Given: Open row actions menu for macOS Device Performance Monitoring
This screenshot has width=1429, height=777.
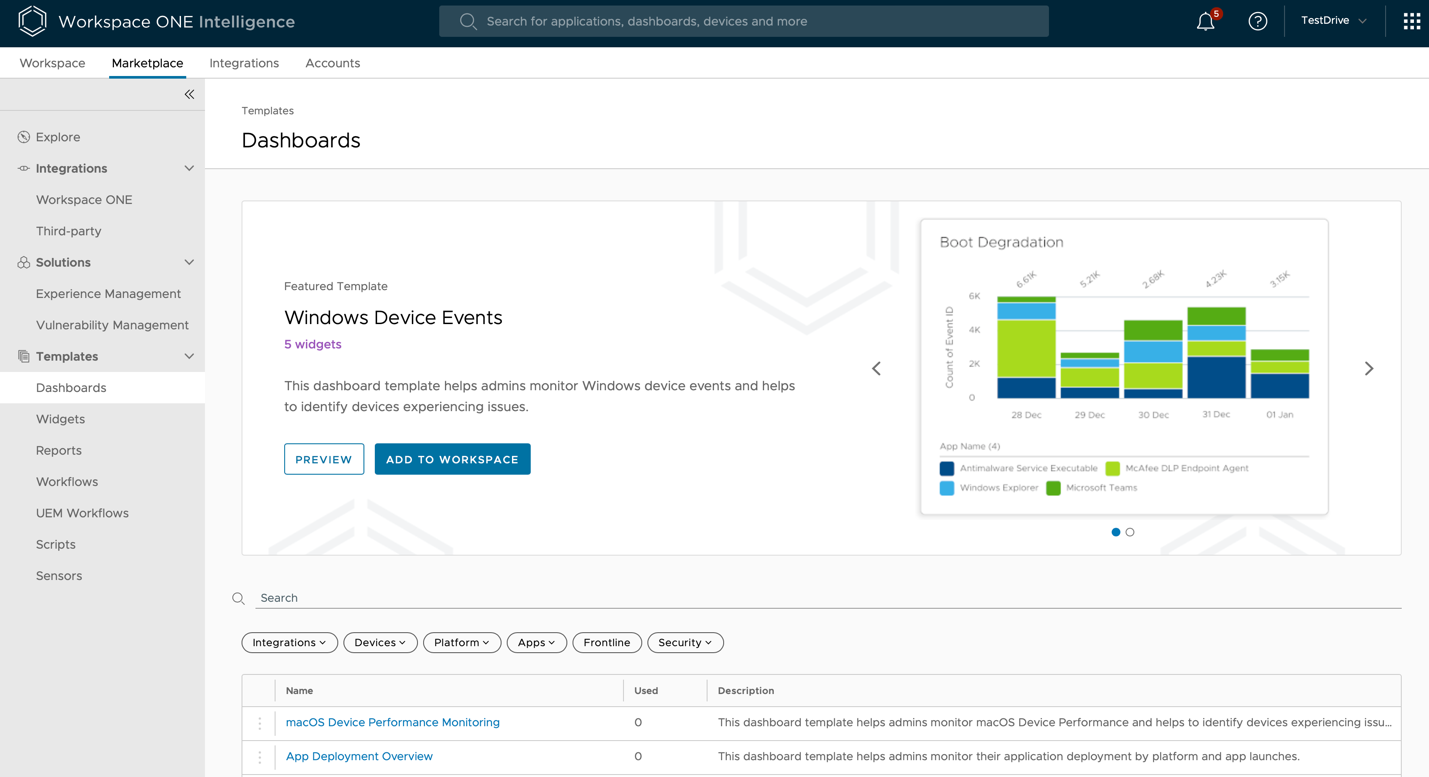Looking at the screenshot, I should click(x=260, y=723).
